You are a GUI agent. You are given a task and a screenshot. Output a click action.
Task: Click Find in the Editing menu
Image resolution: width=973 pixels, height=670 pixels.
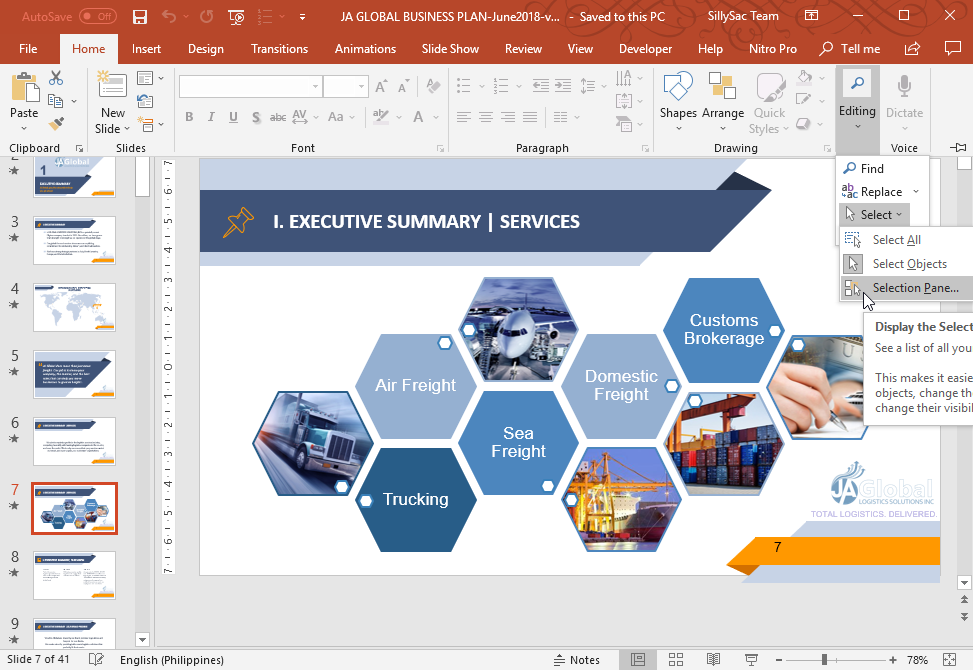pos(871,169)
